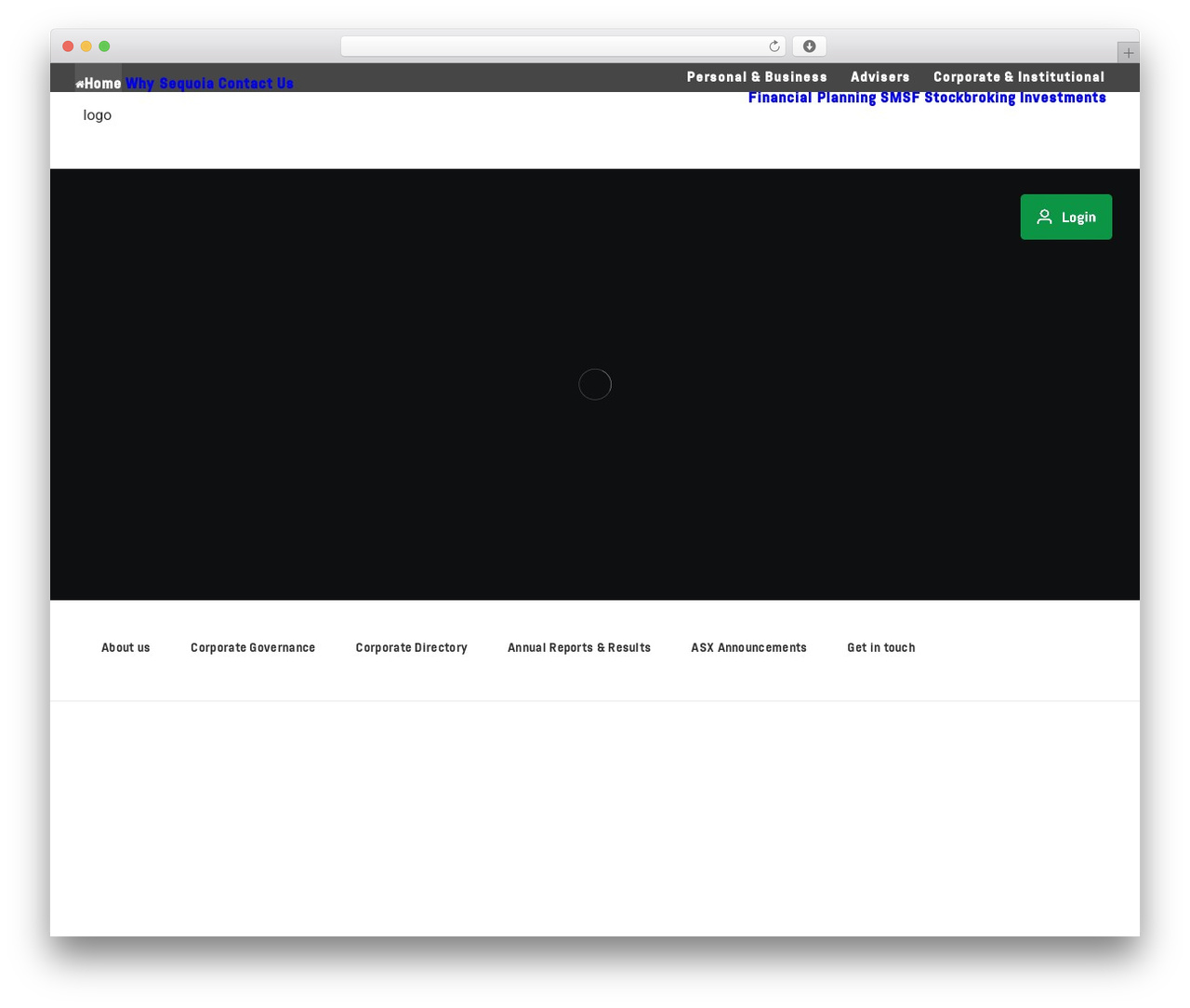Go to SMSF link
Viewport: 1190px width, 1008px height.
click(900, 98)
